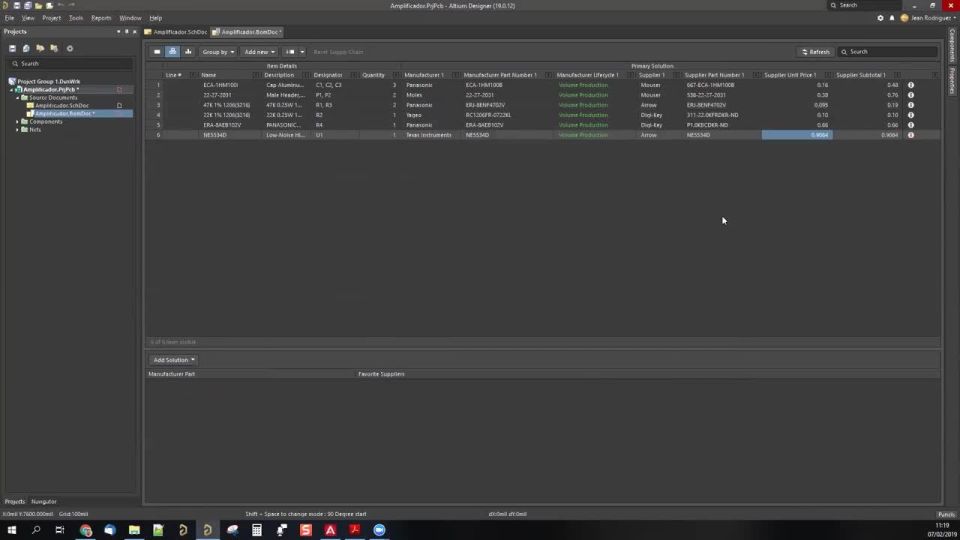Open the column selector dropdown arrow
Image resolution: width=960 pixels, height=540 pixels.
[302, 52]
